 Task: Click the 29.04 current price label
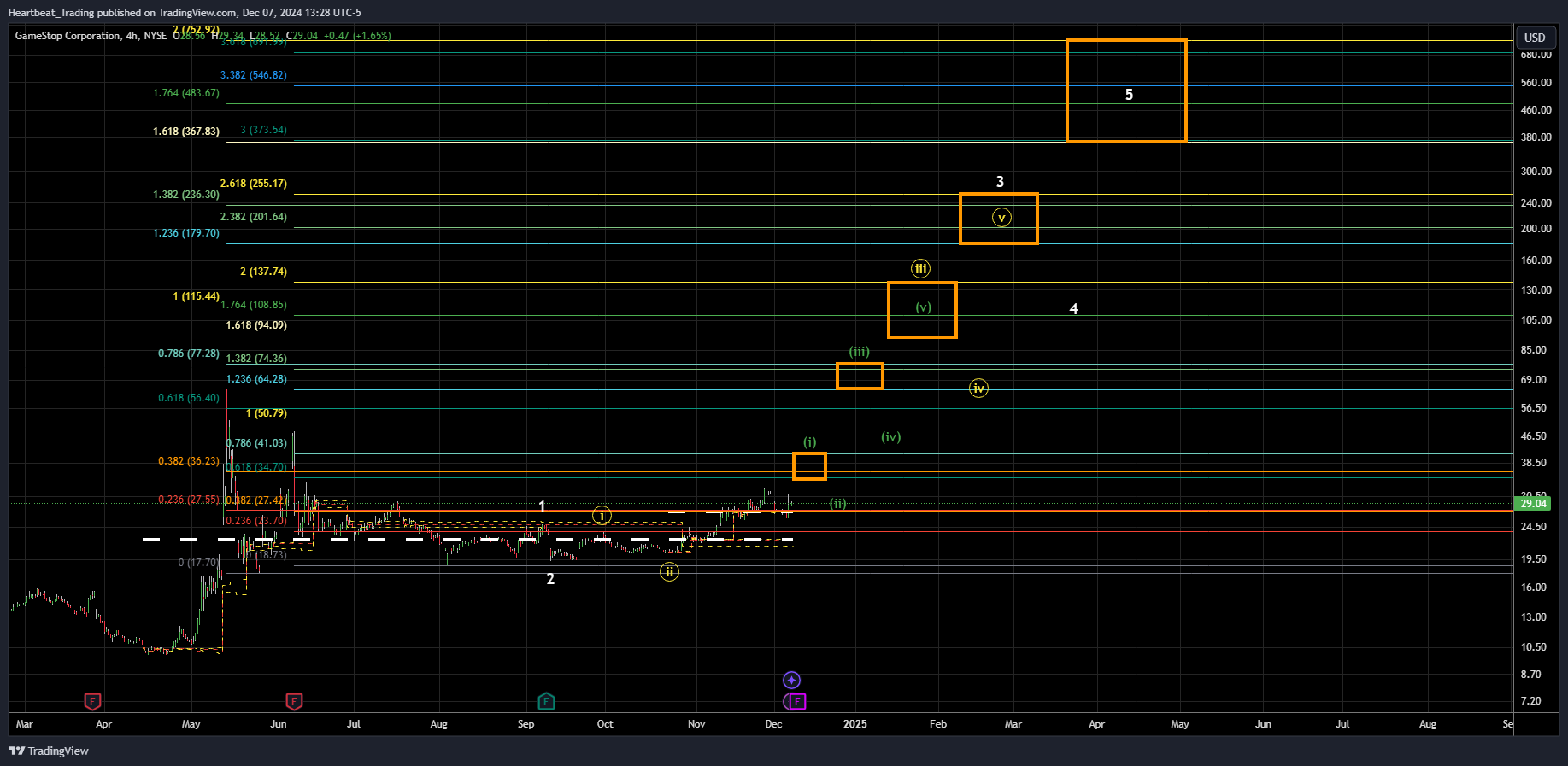point(1533,504)
